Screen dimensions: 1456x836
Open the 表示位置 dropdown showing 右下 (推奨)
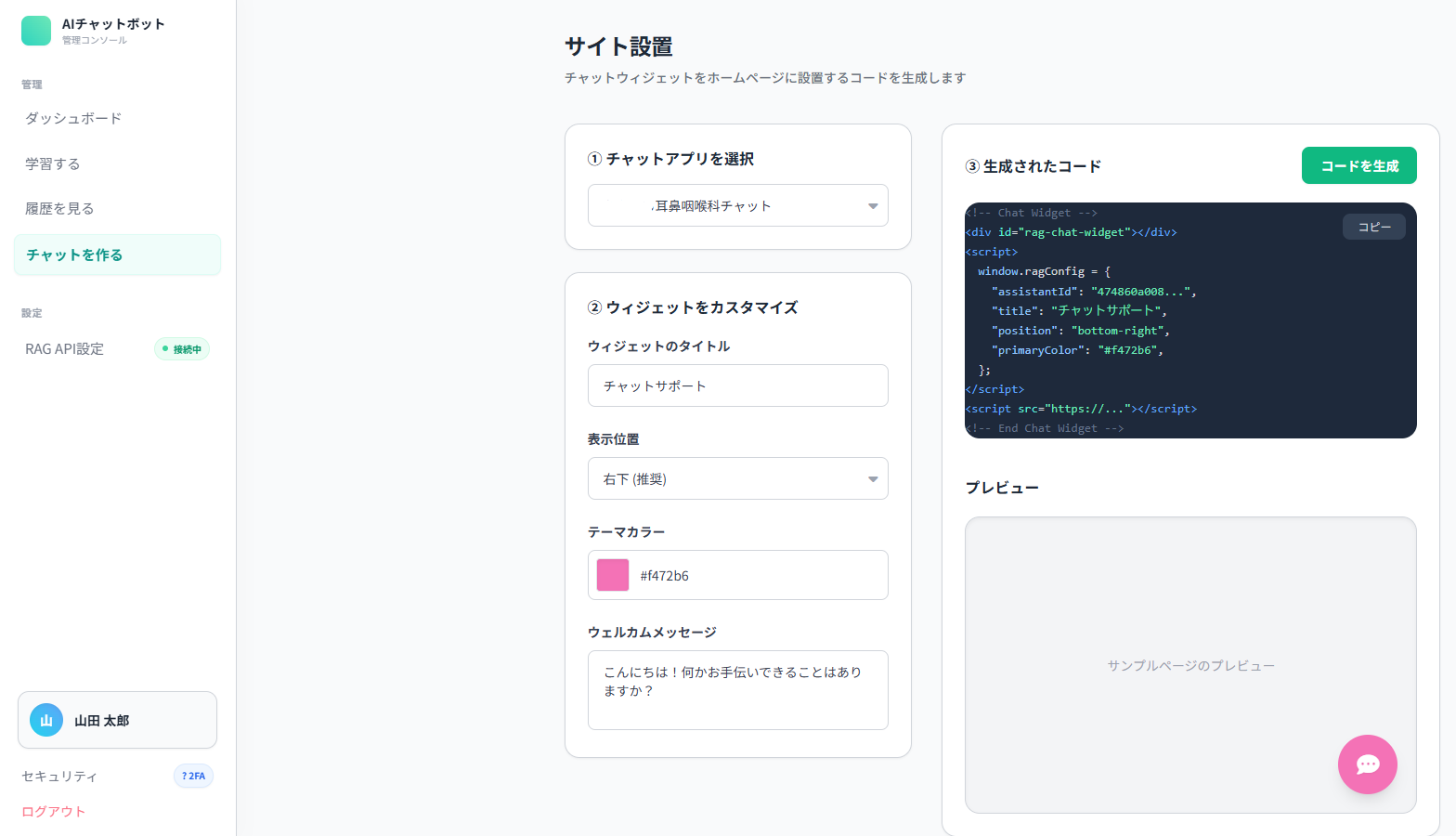[737, 478]
